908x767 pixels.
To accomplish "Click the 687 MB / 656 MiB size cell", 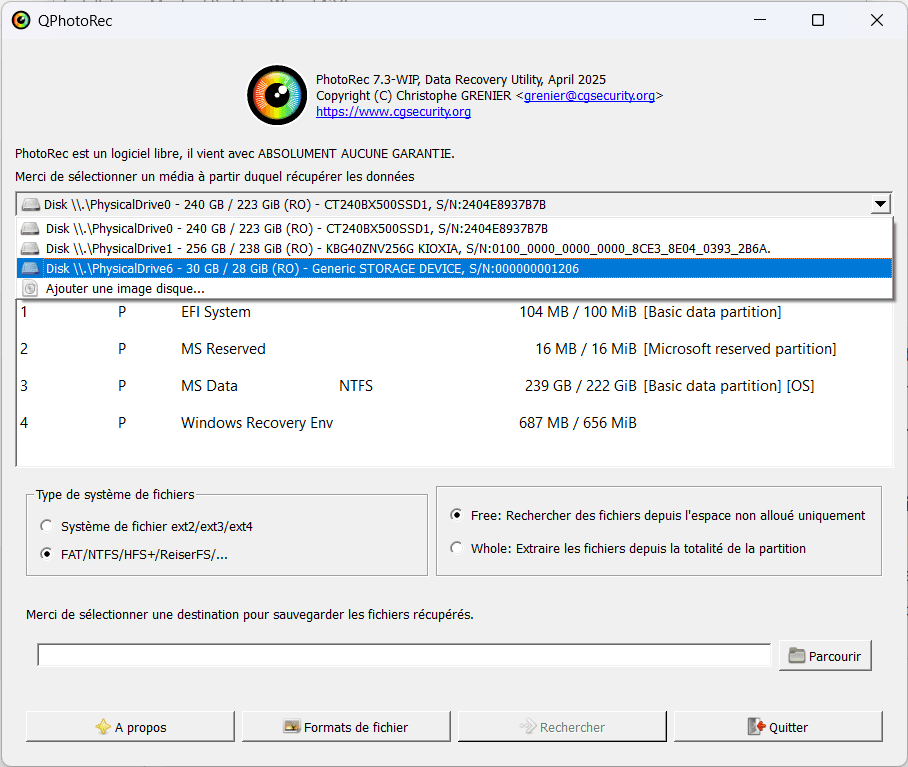I will 577,423.
